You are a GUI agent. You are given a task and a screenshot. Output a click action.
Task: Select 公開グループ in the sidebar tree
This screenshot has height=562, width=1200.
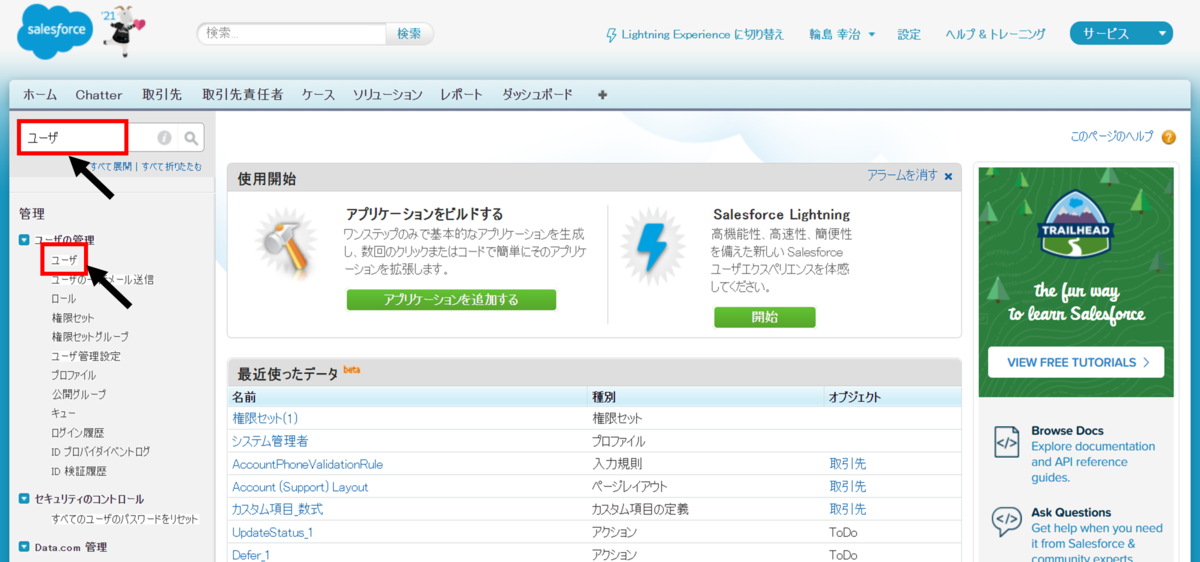click(78, 394)
